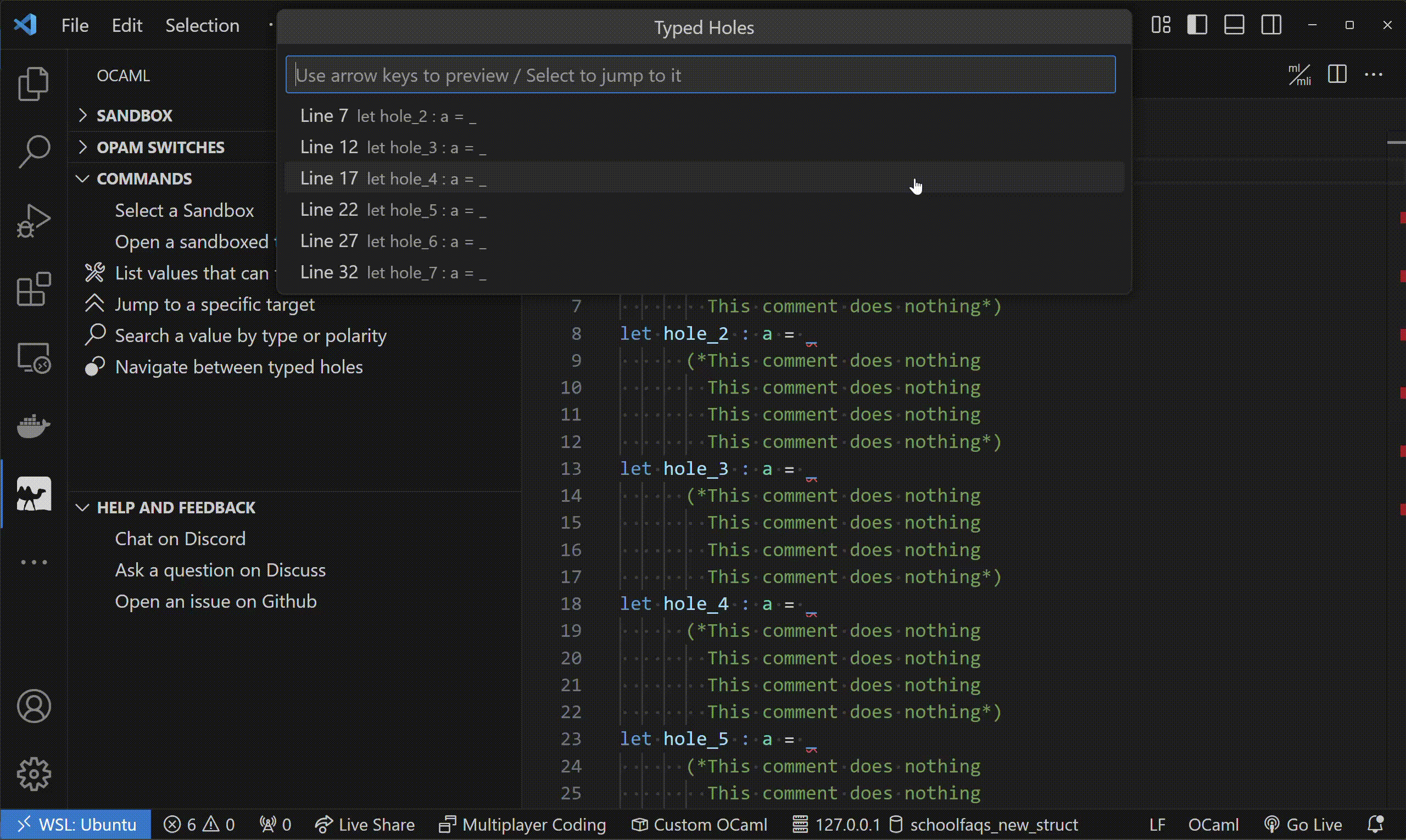Viewport: 1406px width, 840px height.
Task: Open an issue on Github
Action: click(216, 601)
